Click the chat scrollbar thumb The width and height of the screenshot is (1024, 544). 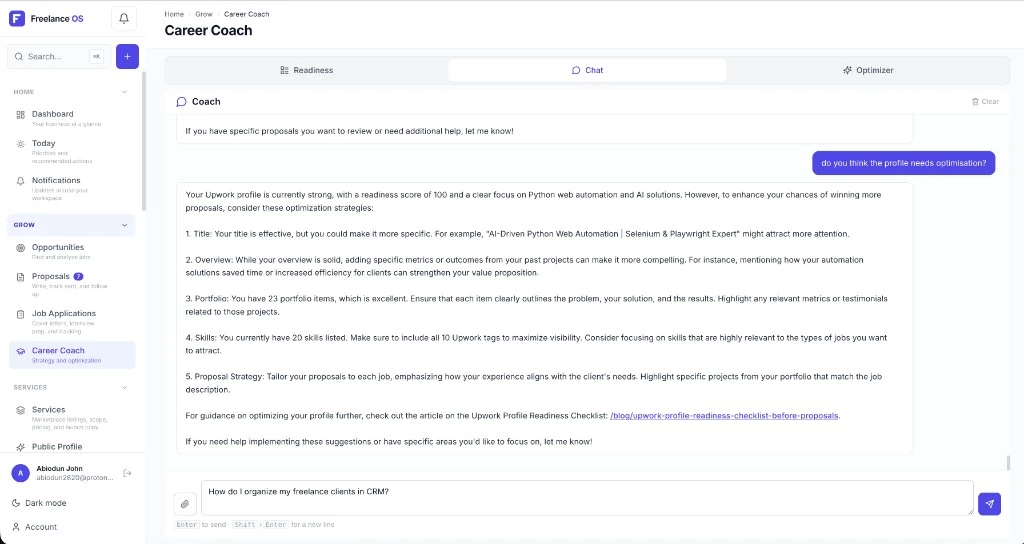click(x=1008, y=462)
